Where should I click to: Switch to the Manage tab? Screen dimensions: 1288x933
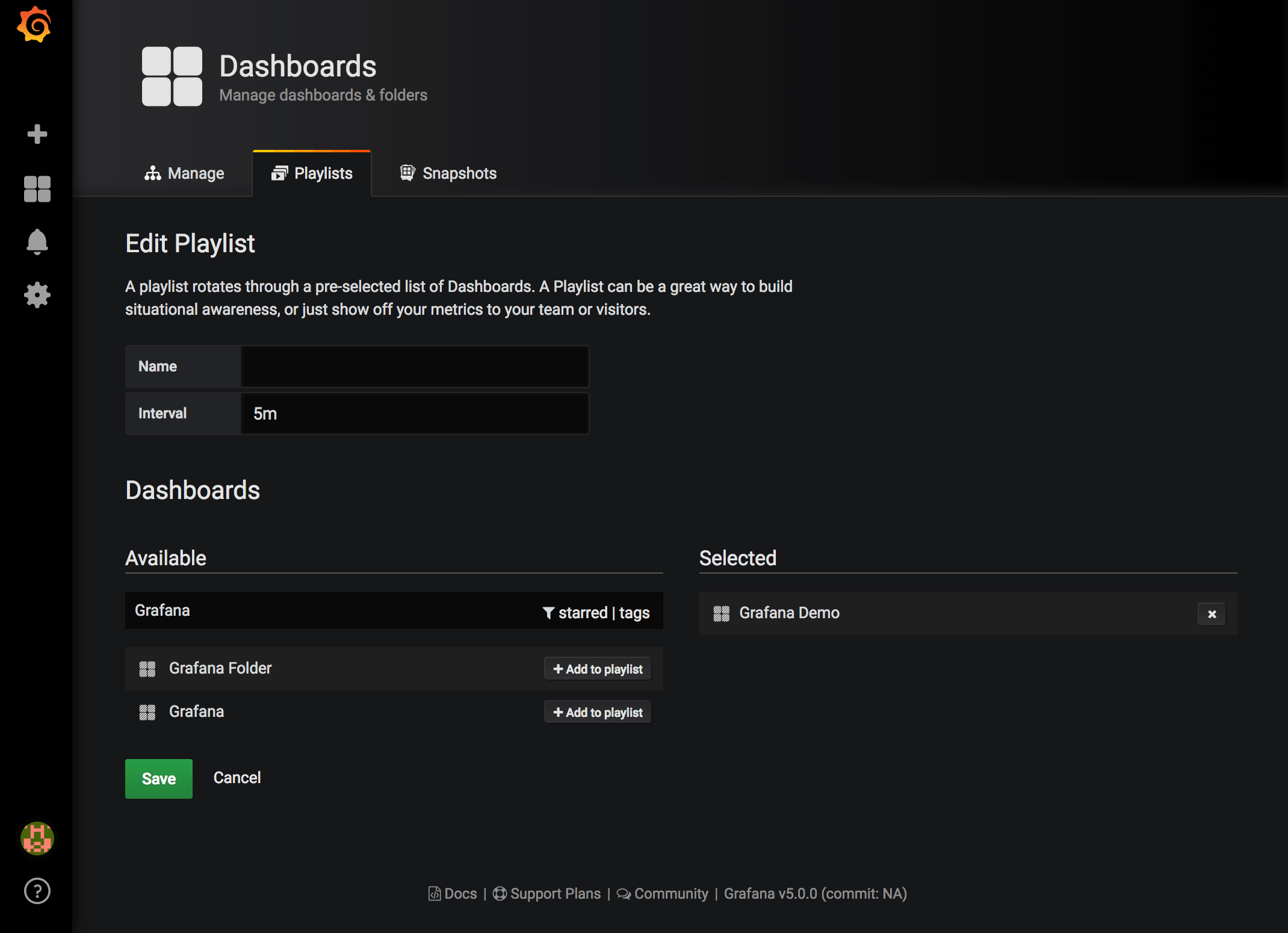184,173
